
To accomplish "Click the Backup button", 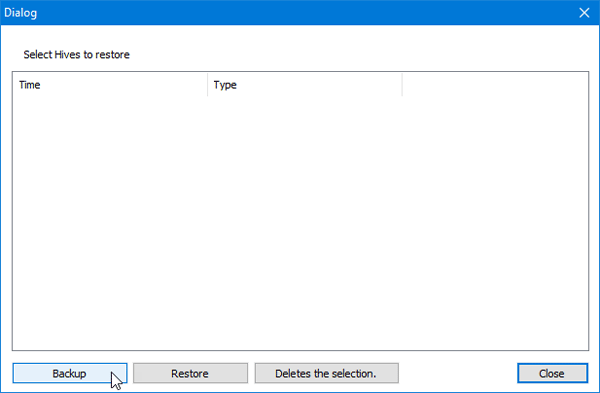I will click(70, 373).
